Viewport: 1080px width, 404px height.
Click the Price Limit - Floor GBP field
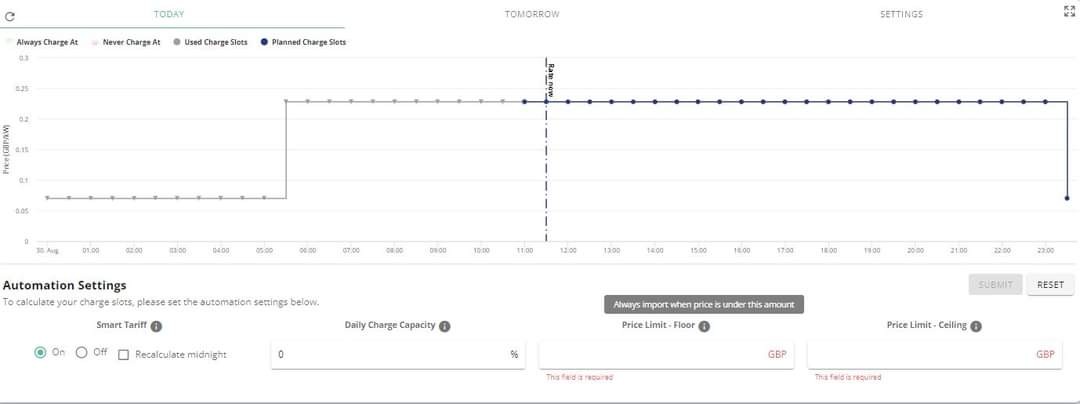tap(666, 354)
